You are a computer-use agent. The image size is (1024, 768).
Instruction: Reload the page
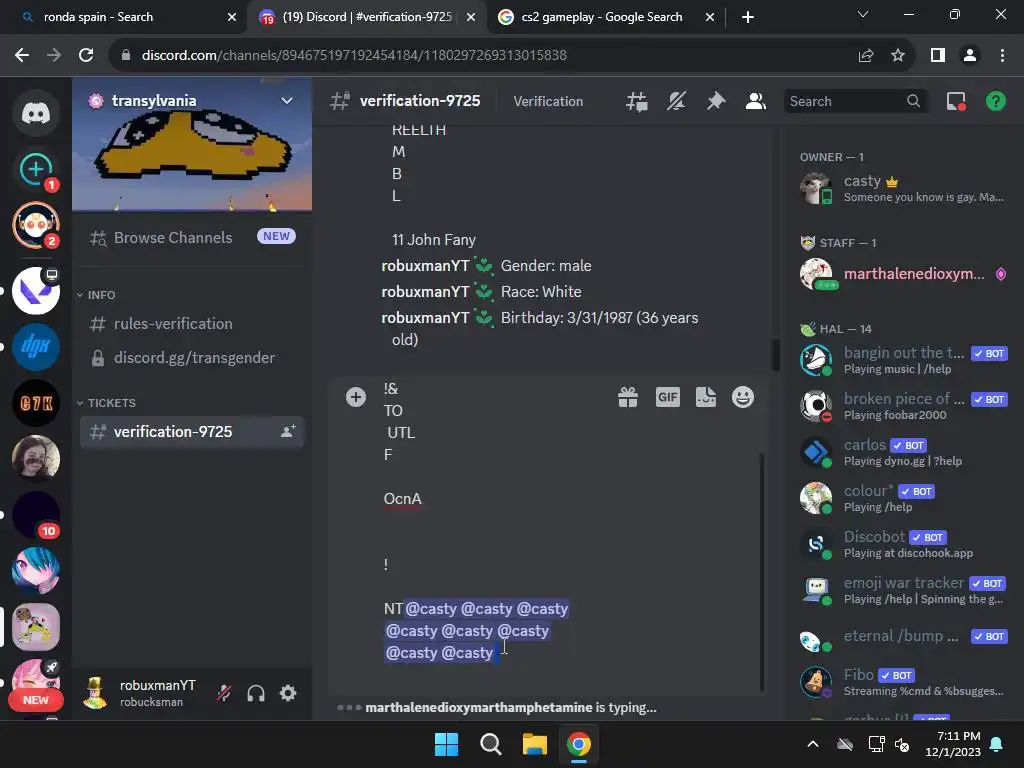(x=86, y=56)
